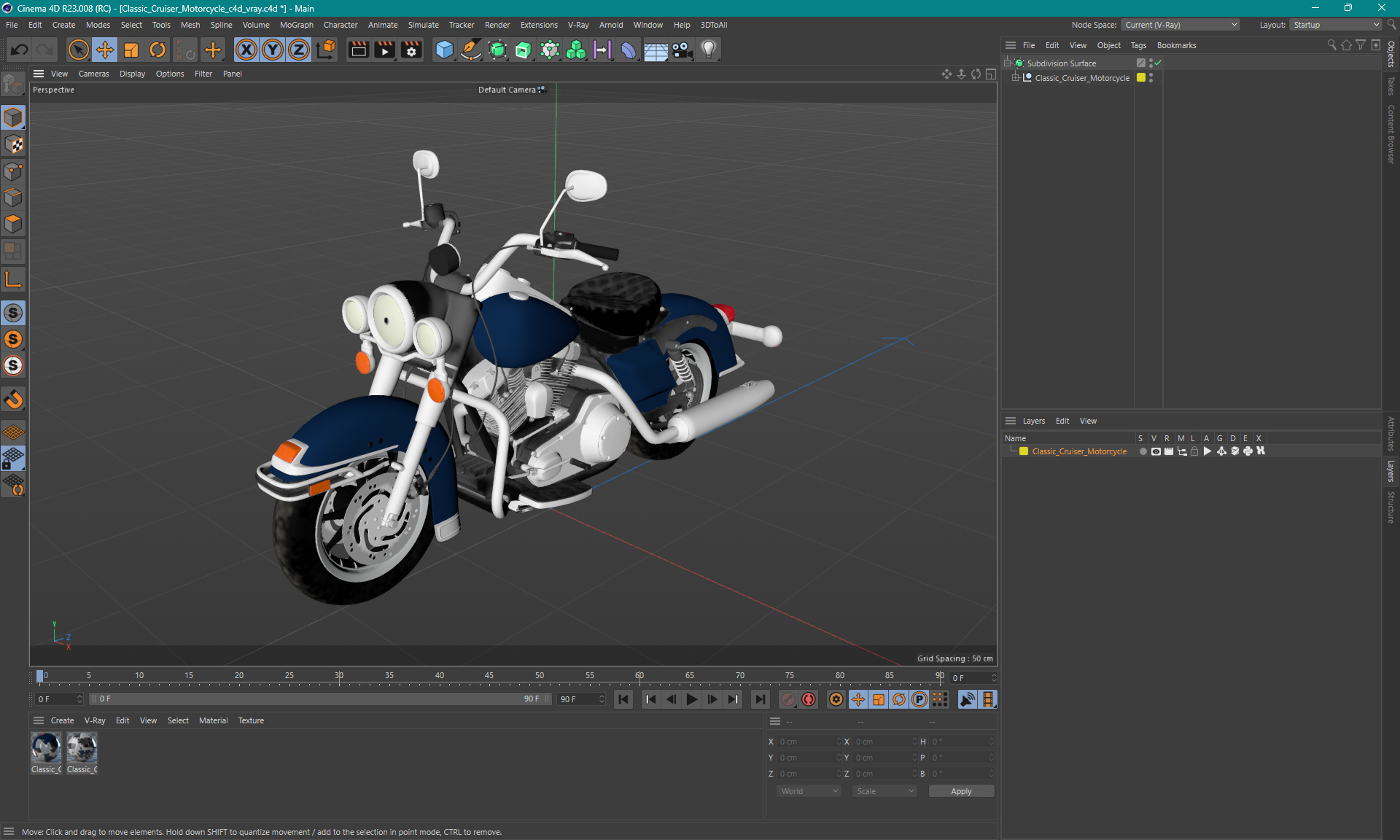The height and width of the screenshot is (840, 1400).
Task: Add a Cube primitive object
Action: click(444, 50)
